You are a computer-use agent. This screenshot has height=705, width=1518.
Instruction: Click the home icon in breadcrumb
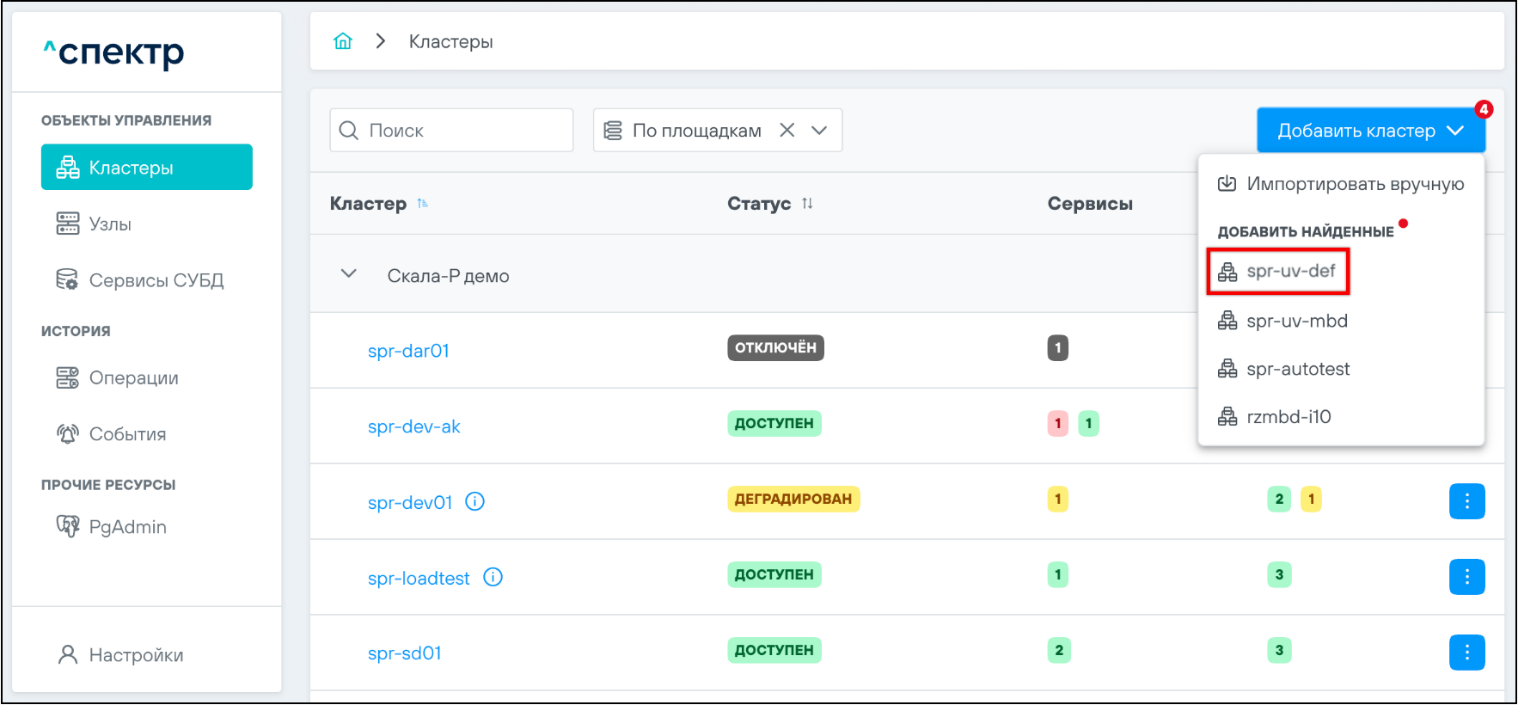(343, 42)
